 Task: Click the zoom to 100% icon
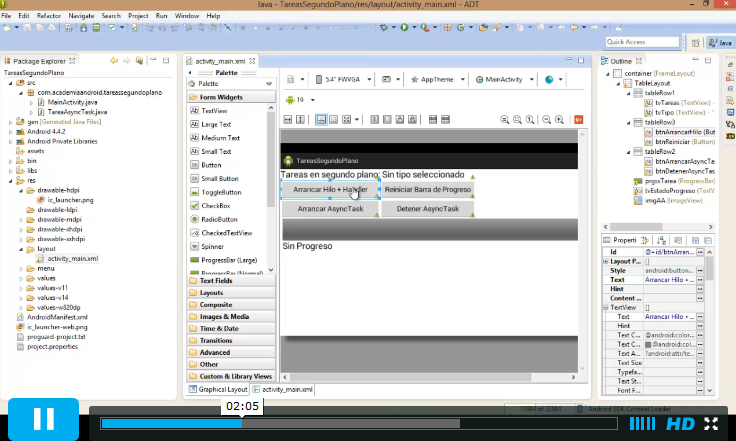click(x=530, y=120)
